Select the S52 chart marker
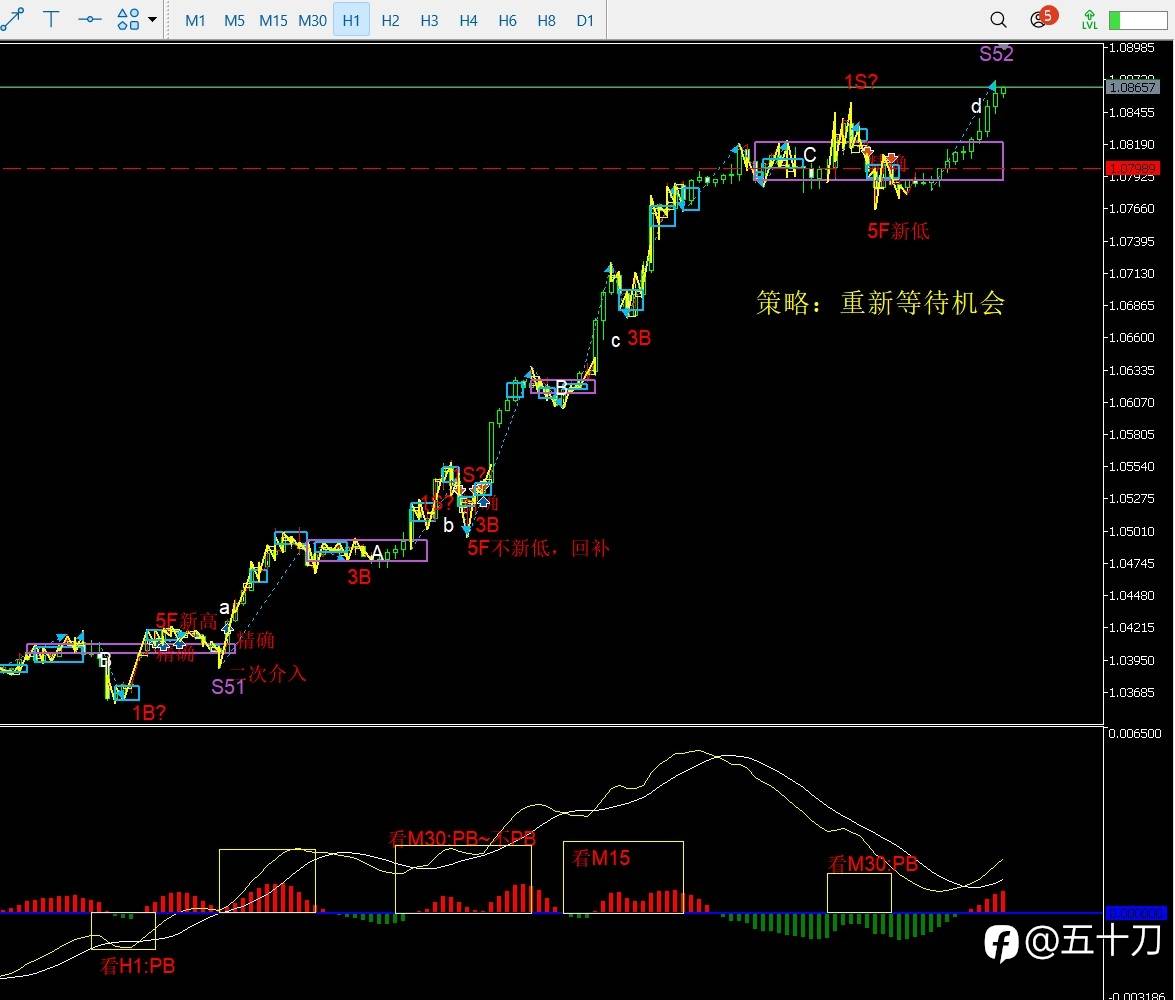Viewport: 1175px width, 1000px height. (996, 54)
